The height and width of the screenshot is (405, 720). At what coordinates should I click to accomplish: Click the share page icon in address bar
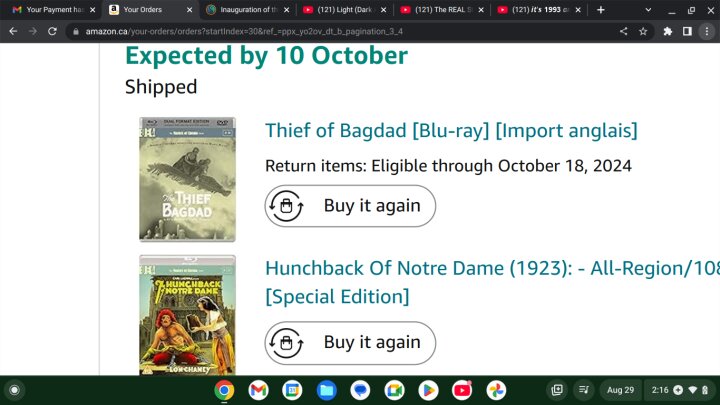click(623, 31)
